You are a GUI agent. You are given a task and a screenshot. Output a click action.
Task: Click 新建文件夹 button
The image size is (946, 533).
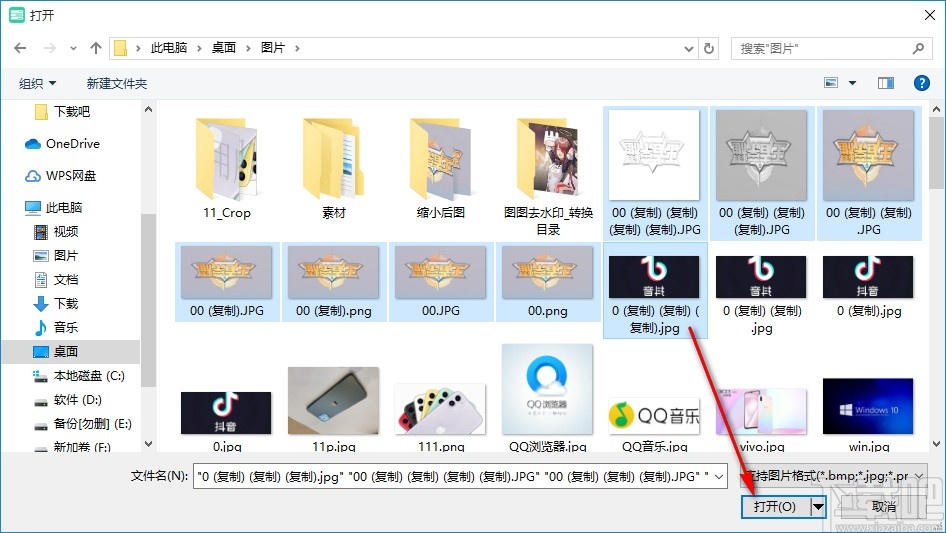pyautogui.click(x=116, y=83)
